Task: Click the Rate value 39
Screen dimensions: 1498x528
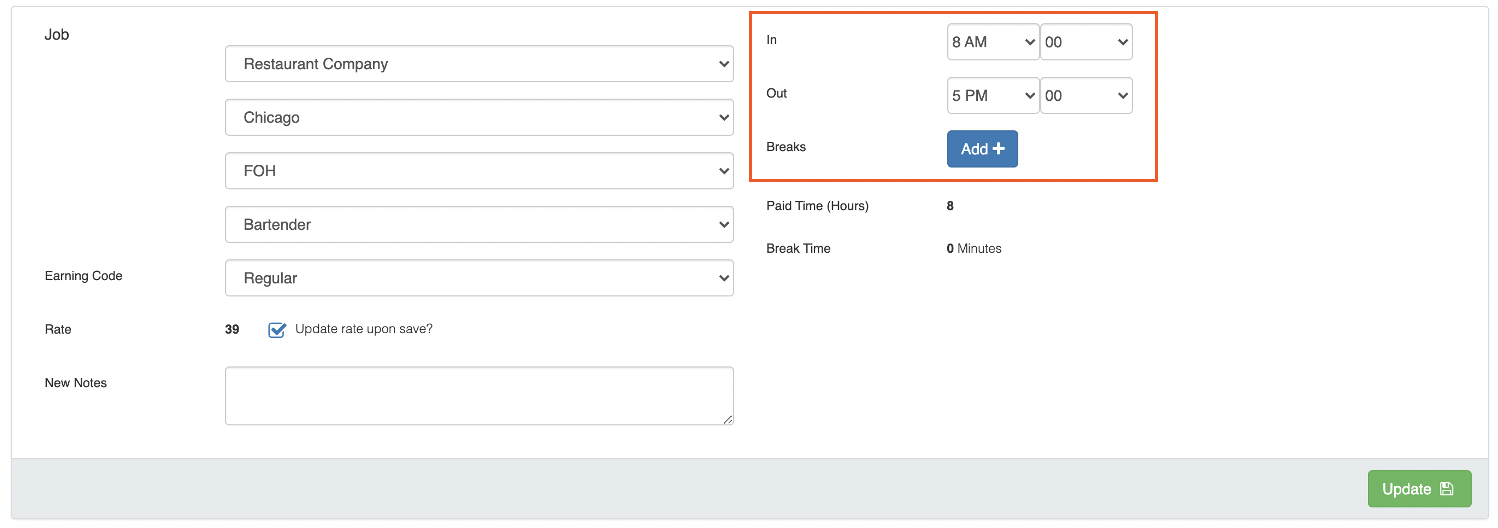Action: tap(232, 329)
